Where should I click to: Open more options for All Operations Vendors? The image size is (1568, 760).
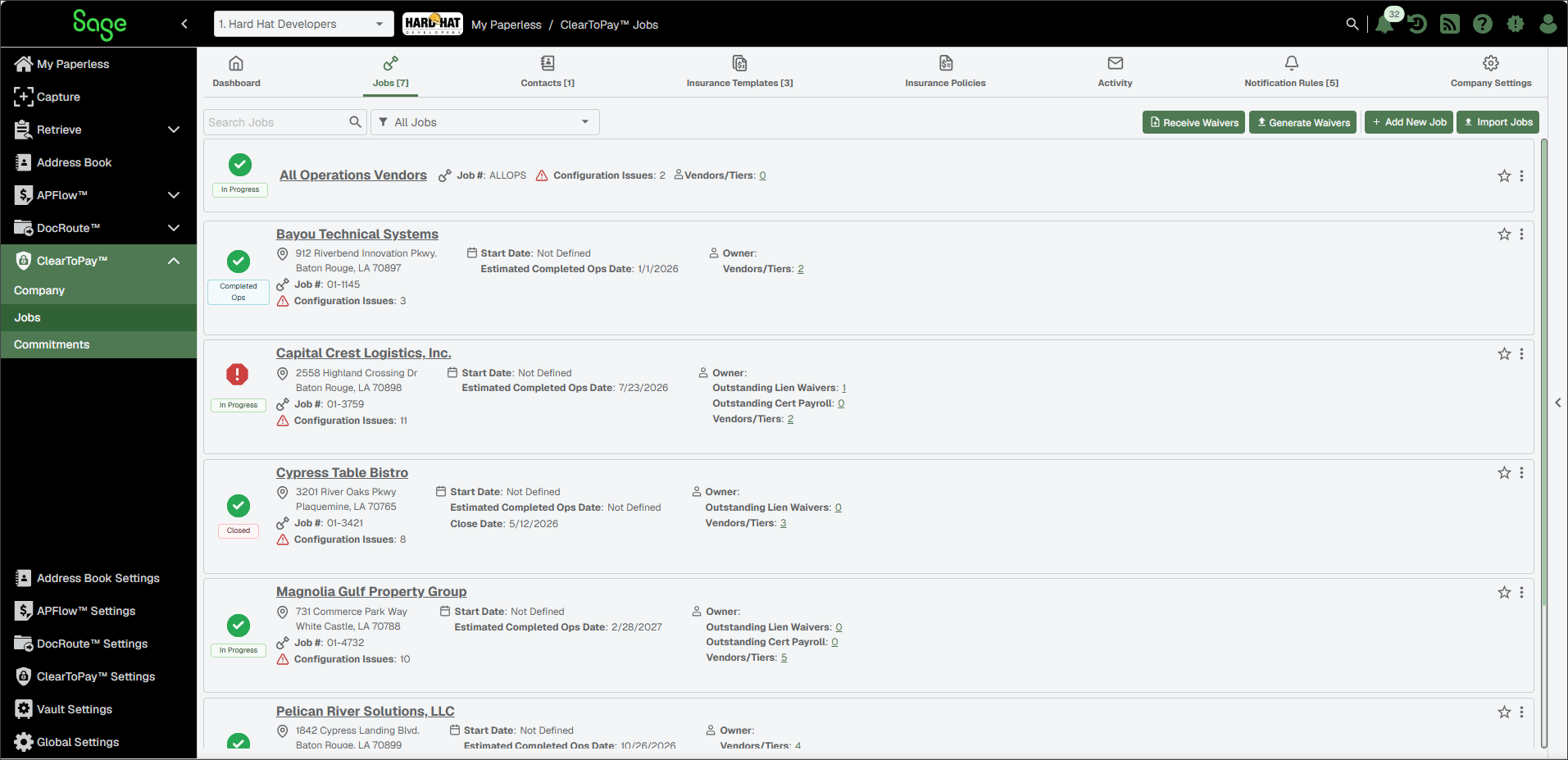coord(1521,175)
